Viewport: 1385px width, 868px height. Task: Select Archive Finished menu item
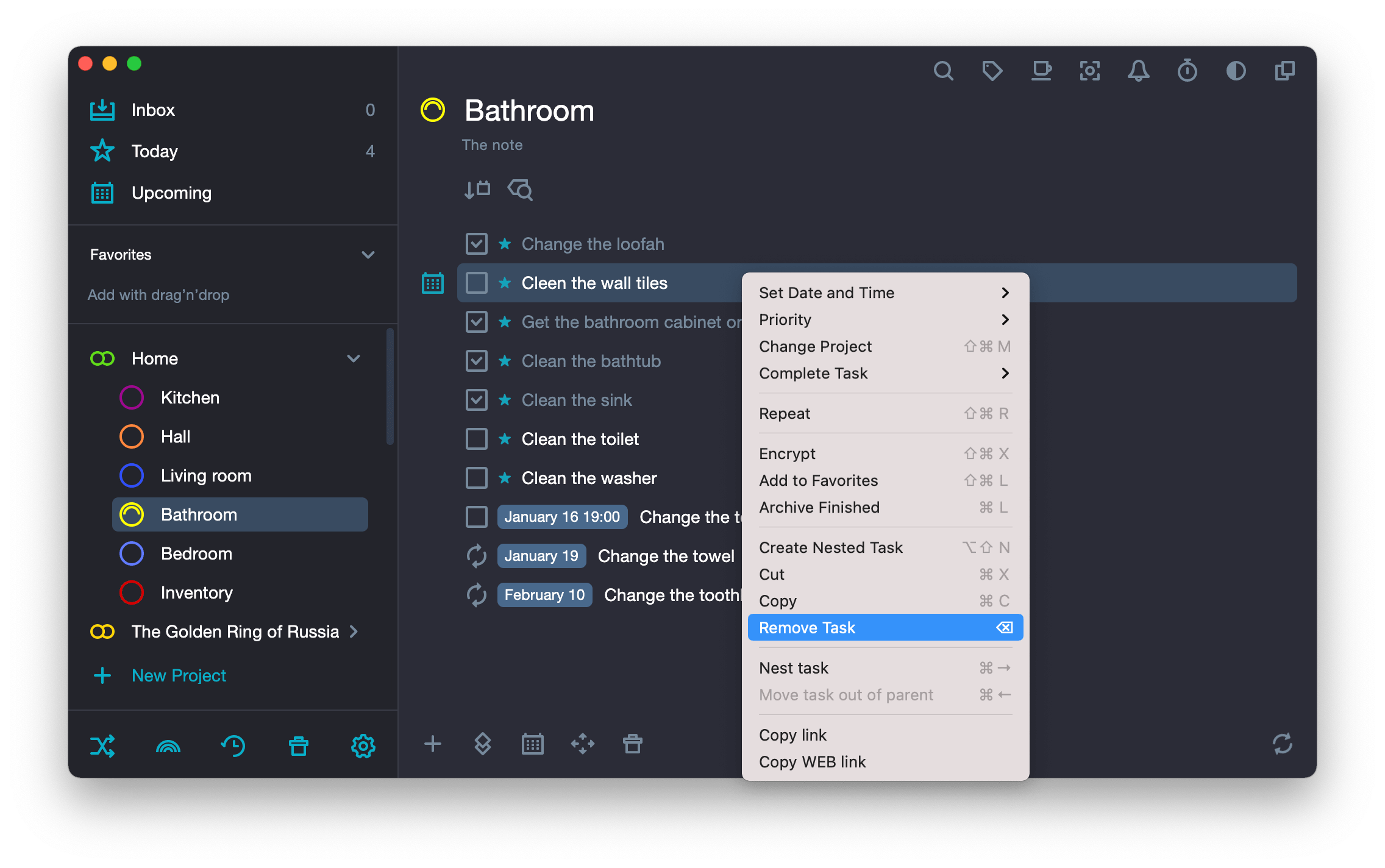coord(885,507)
